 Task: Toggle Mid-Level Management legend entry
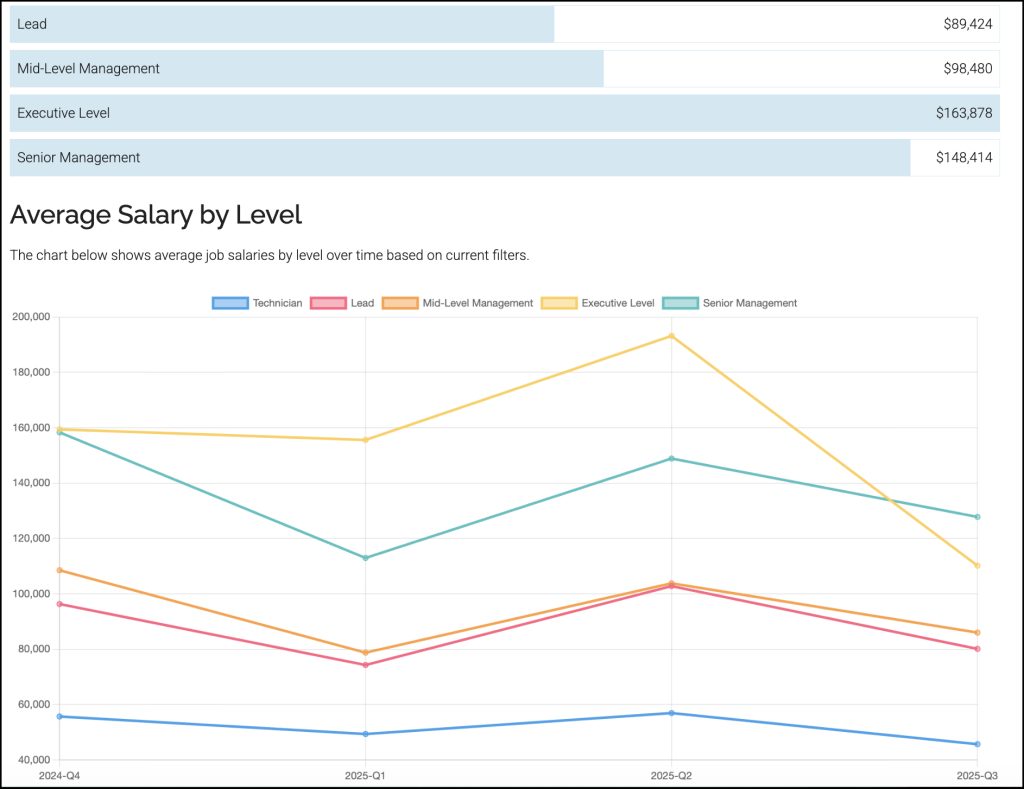462,303
